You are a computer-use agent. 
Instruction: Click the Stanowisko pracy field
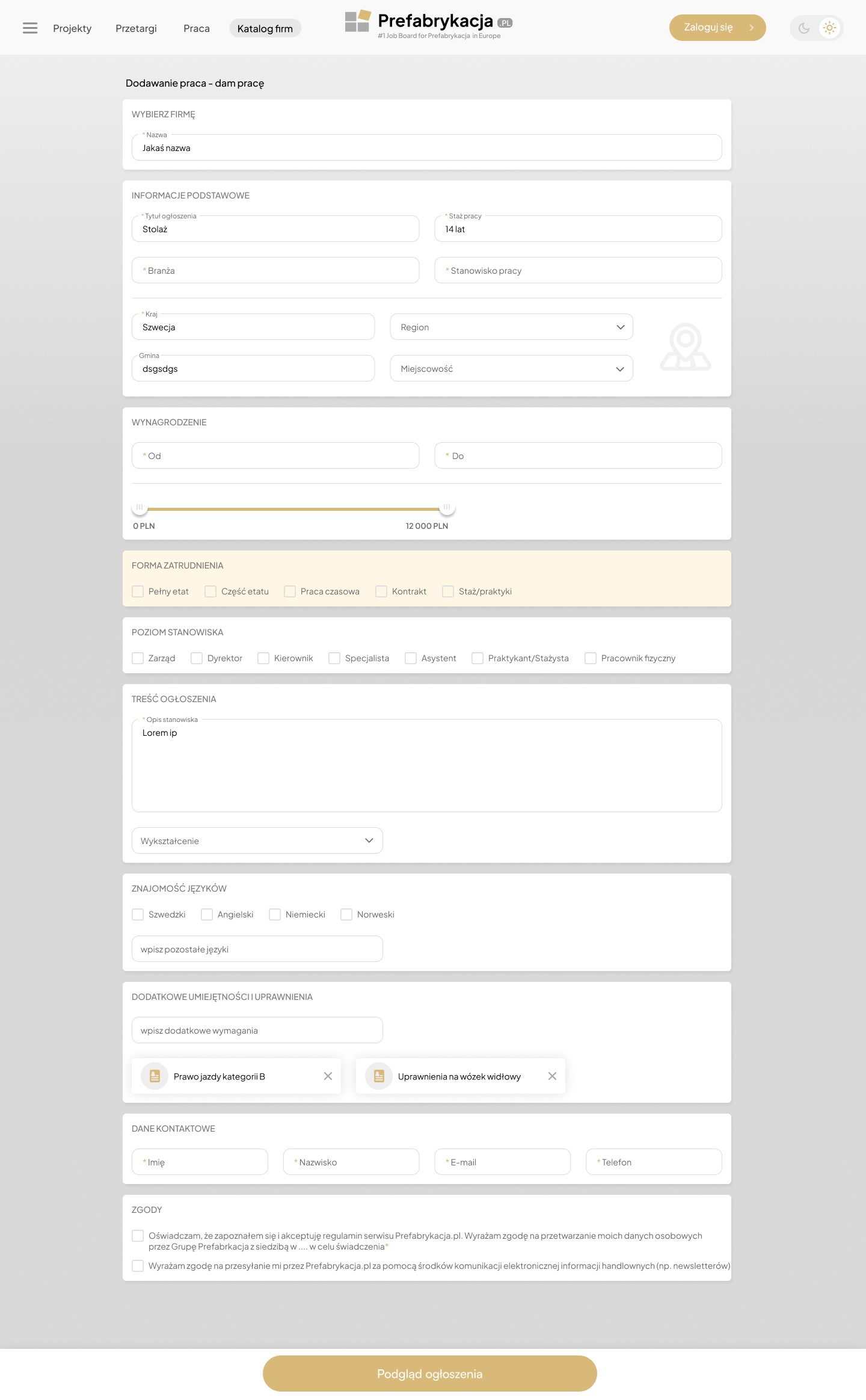coord(579,270)
